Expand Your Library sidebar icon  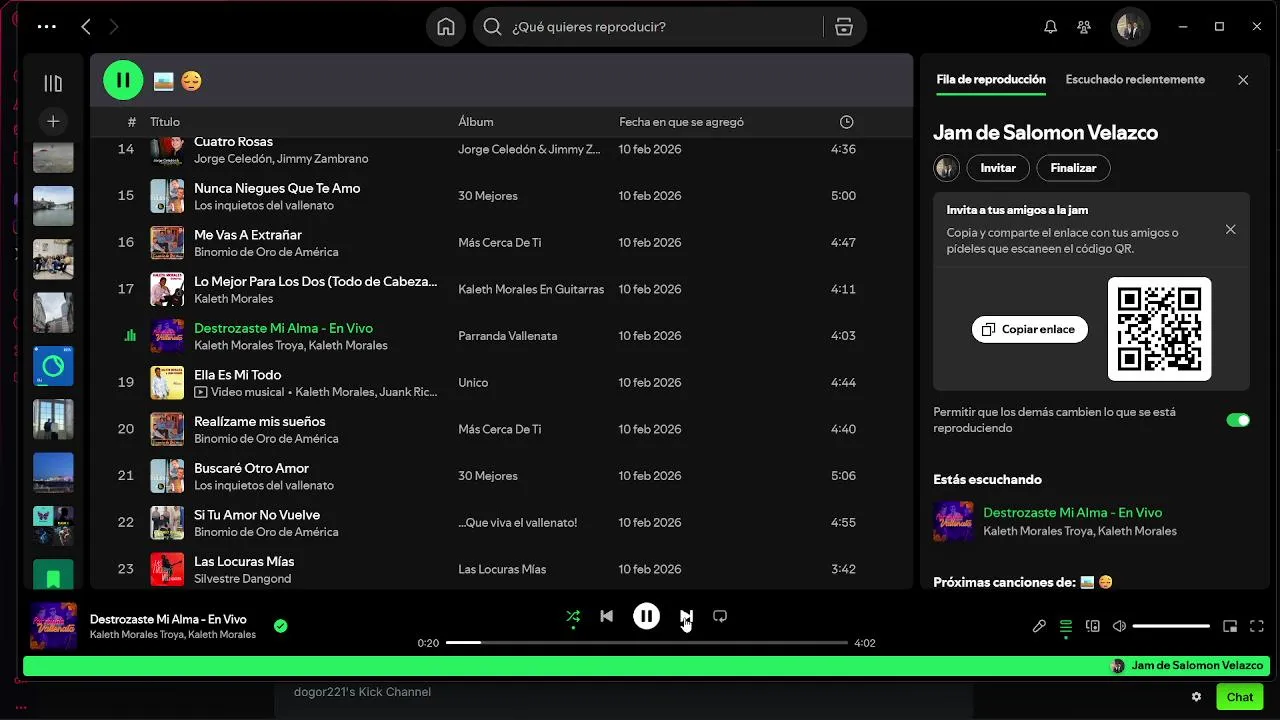click(53, 83)
